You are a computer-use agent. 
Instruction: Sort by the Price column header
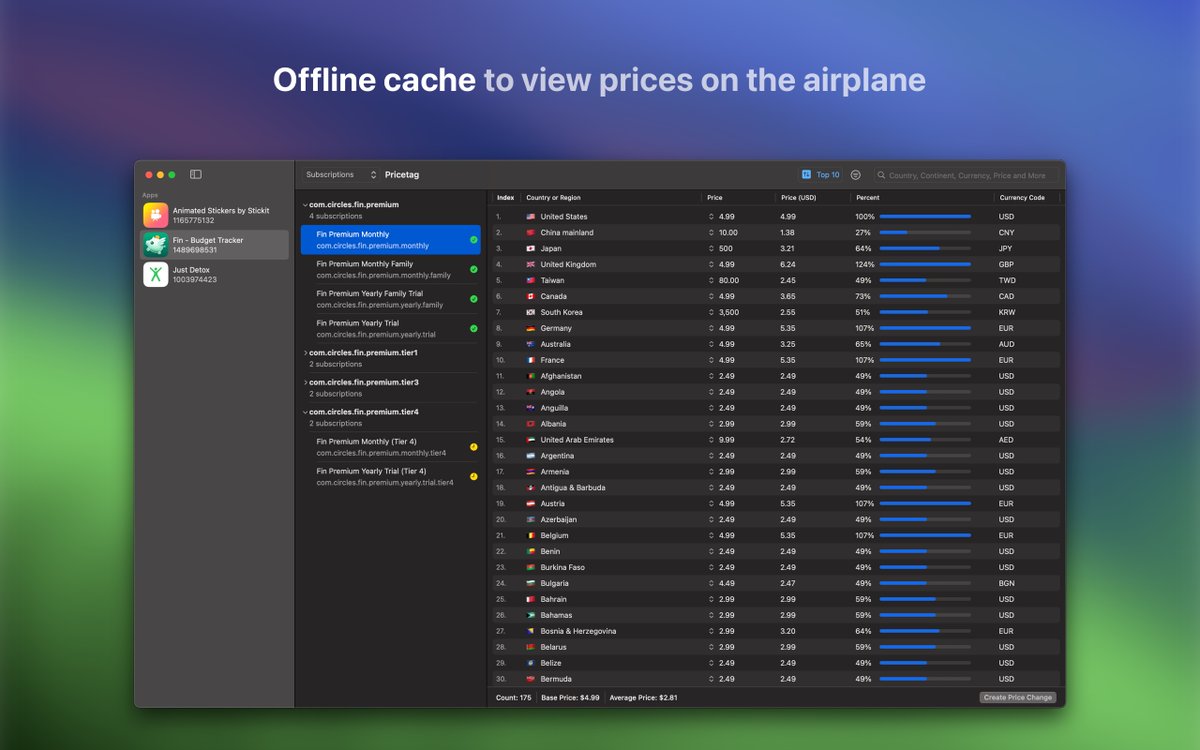[738, 198]
